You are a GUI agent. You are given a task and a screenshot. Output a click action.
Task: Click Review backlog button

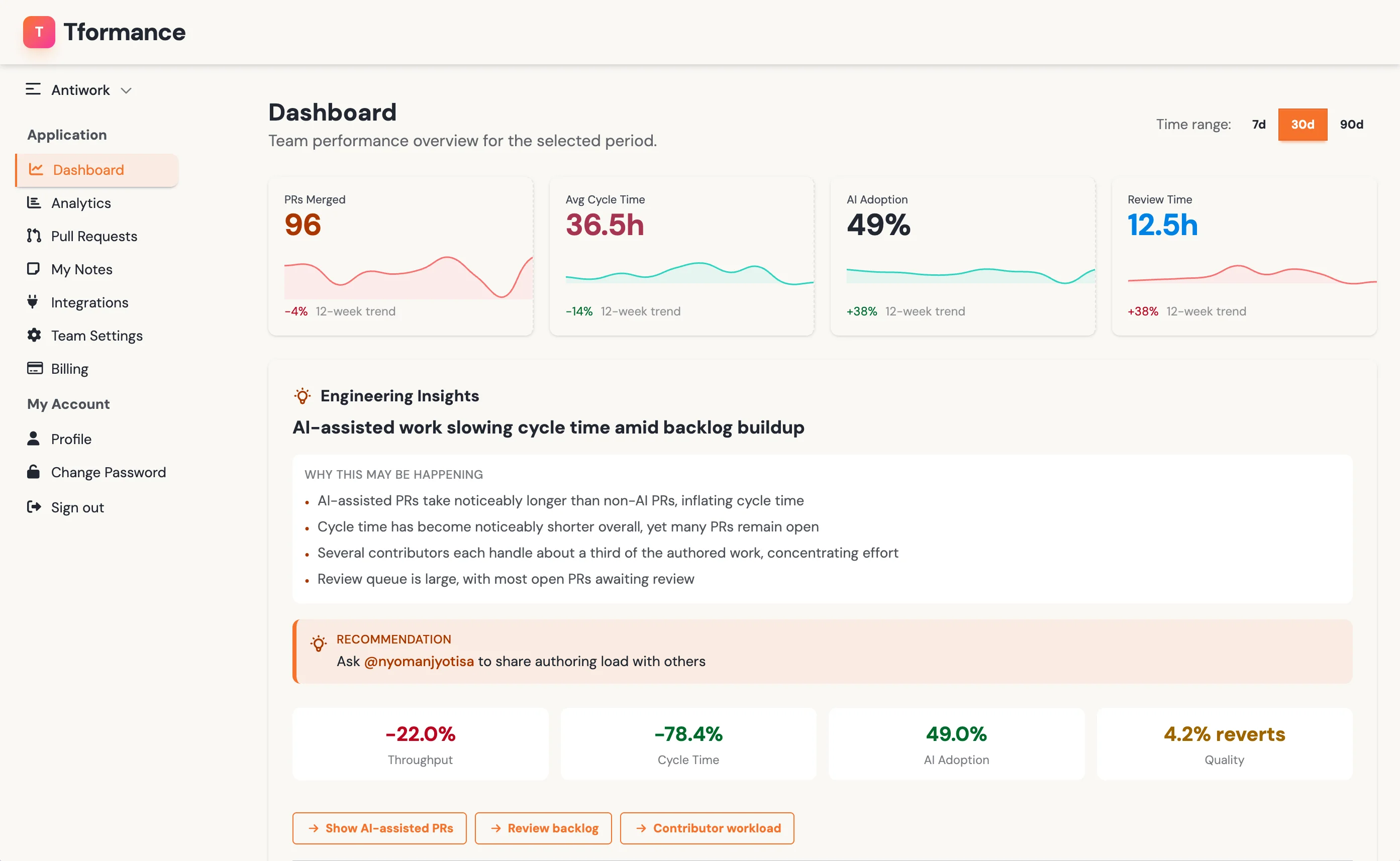(x=543, y=828)
